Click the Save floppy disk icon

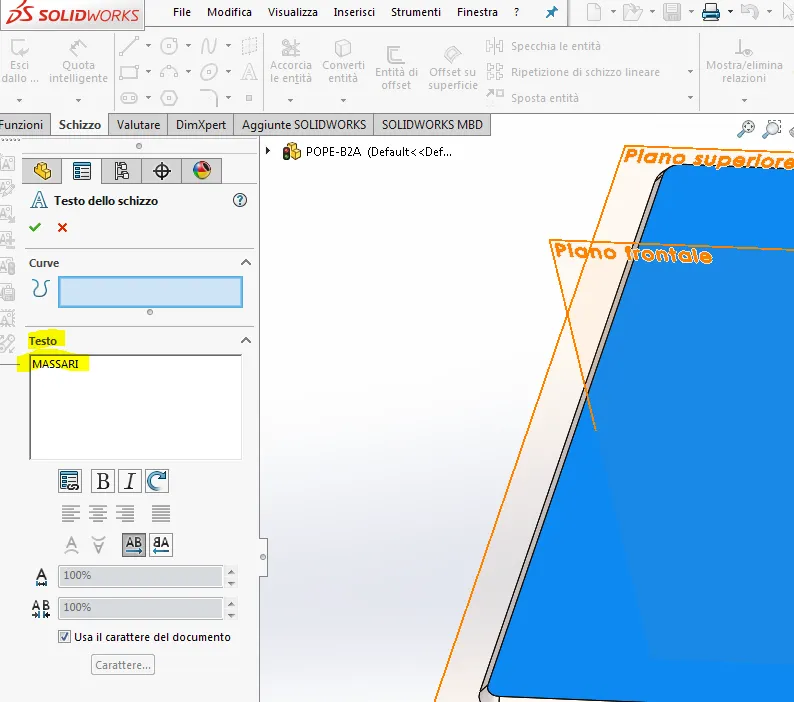click(672, 11)
